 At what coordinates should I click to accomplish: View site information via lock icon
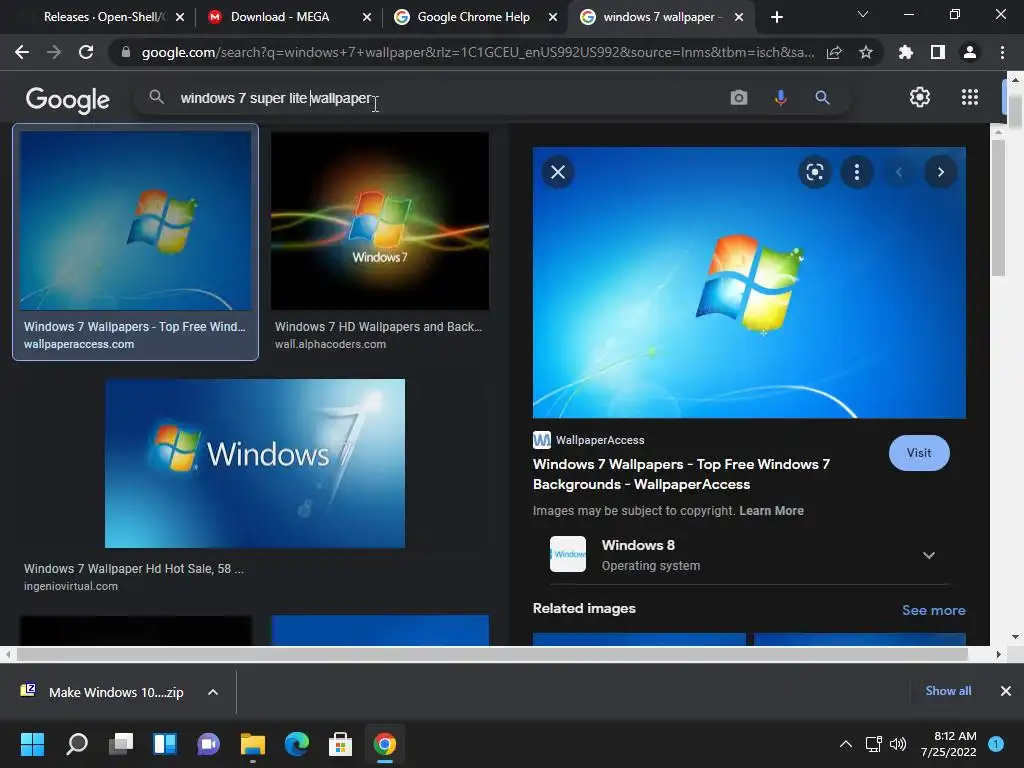pos(126,52)
